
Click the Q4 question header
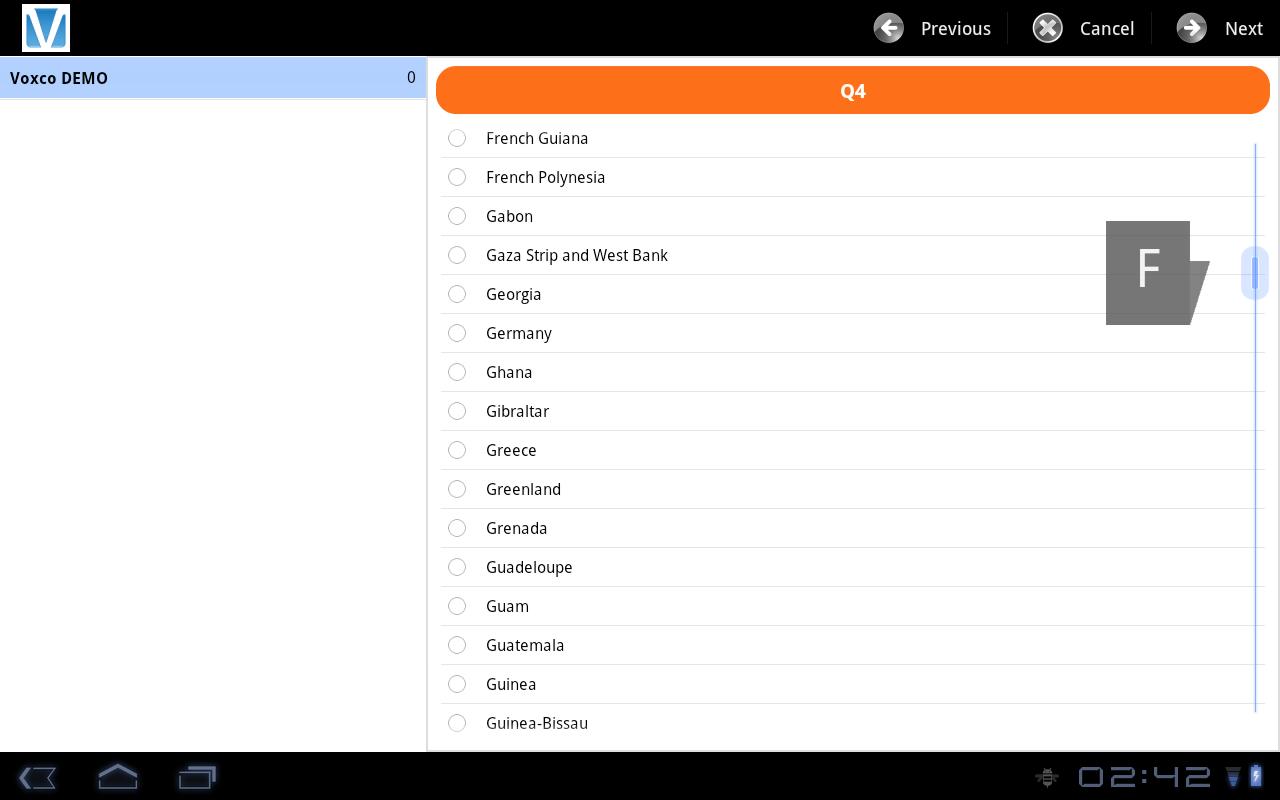coord(852,91)
